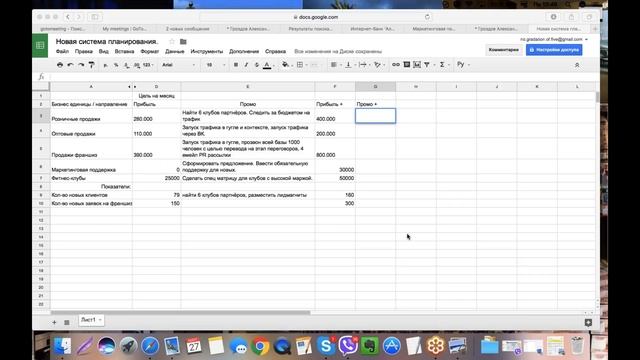
Task: Insert a chart
Action: [x=417, y=65]
